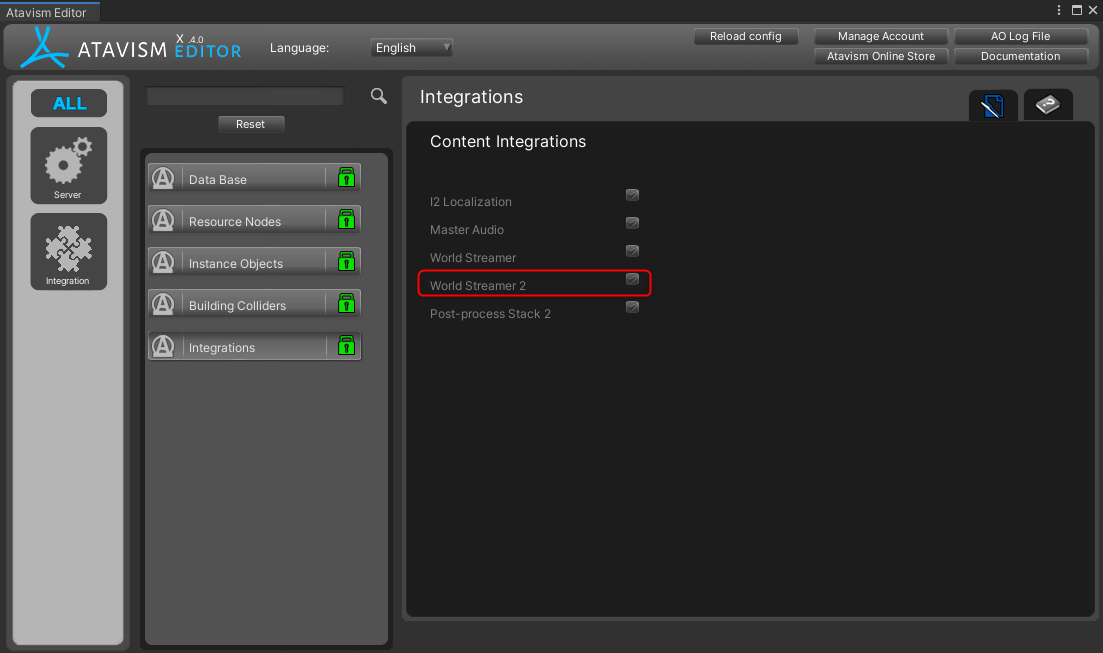This screenshot has width=1103, height=653.
Task: Toggle the Post-process Stack 2 checkbox
Action: pos(632,307)
